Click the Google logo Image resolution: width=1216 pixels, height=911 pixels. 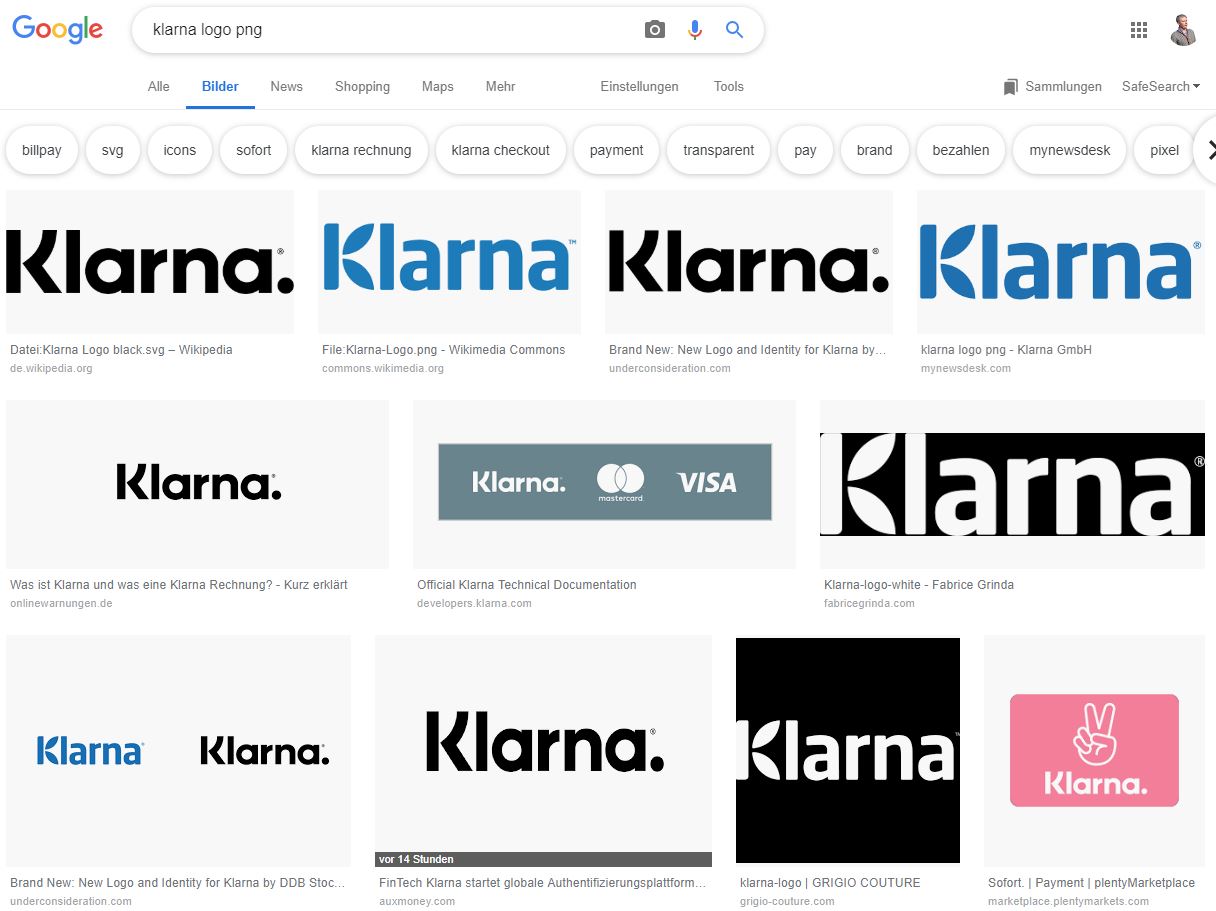coord(58,30)
